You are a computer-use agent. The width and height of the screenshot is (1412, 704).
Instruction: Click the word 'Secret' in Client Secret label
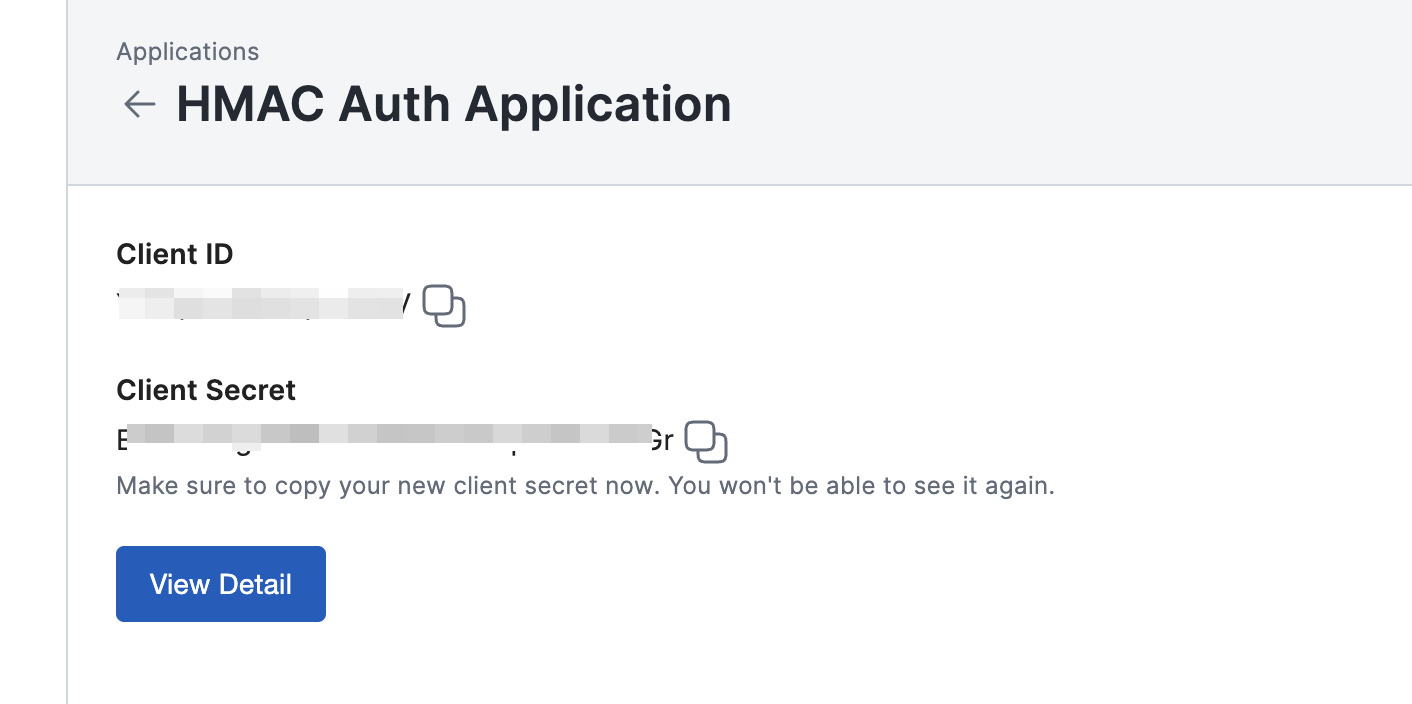250,390
